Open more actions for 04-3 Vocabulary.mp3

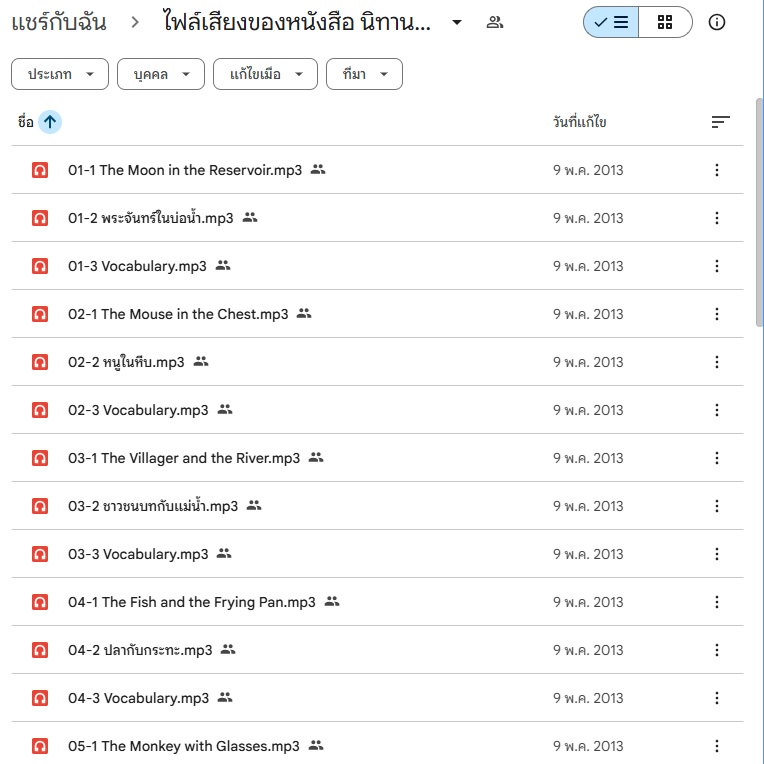click(x=716, y=698)
